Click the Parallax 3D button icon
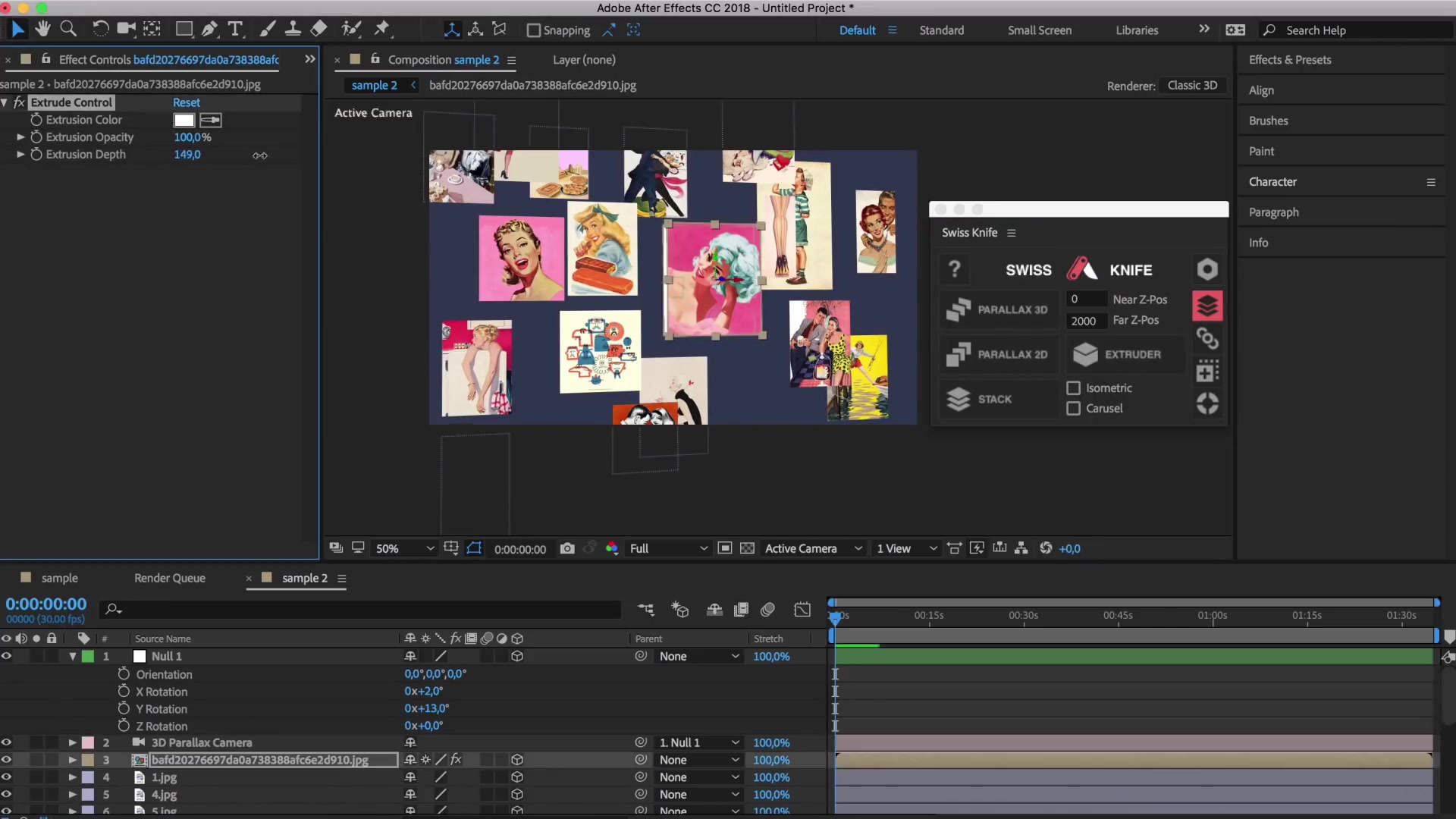Viewport: 1456px width, 819px height. click(x=959, y=309)
